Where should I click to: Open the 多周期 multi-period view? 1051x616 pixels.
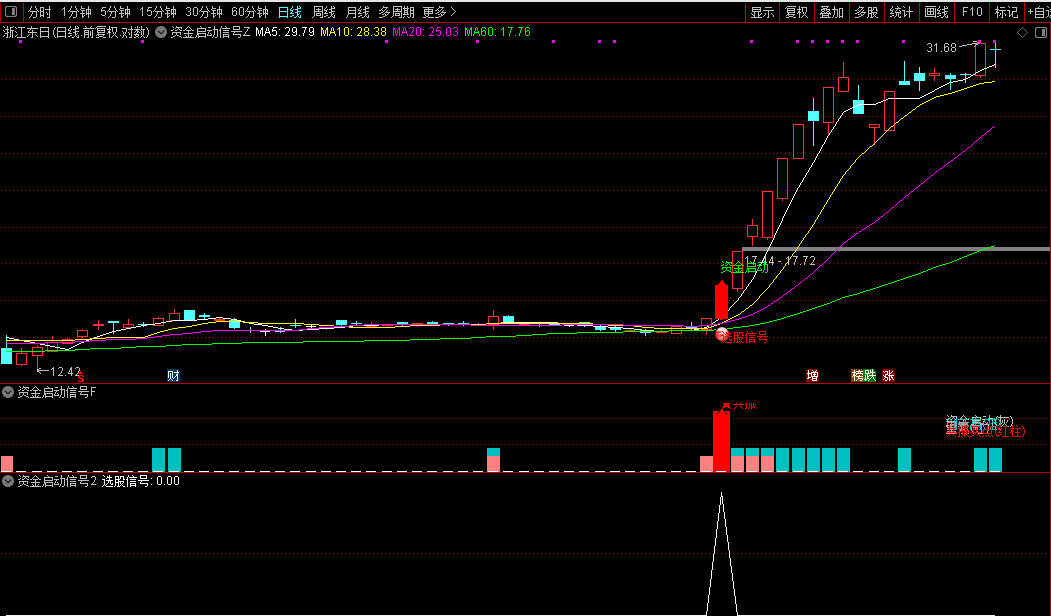pos(396,12)
